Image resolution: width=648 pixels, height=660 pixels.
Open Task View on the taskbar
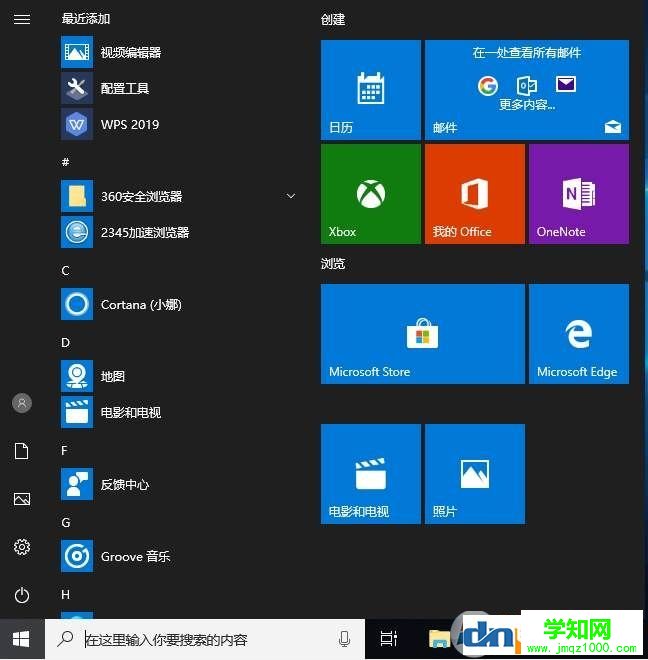(388, 639)
